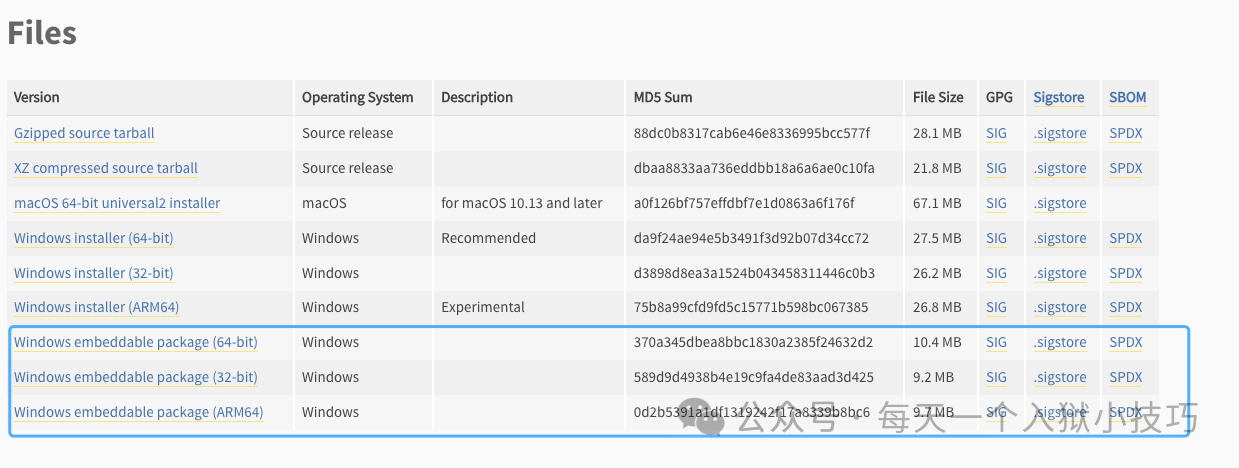
Task: Click macOS 64-bit universal2 installer link
Action: tap(117, 203)
